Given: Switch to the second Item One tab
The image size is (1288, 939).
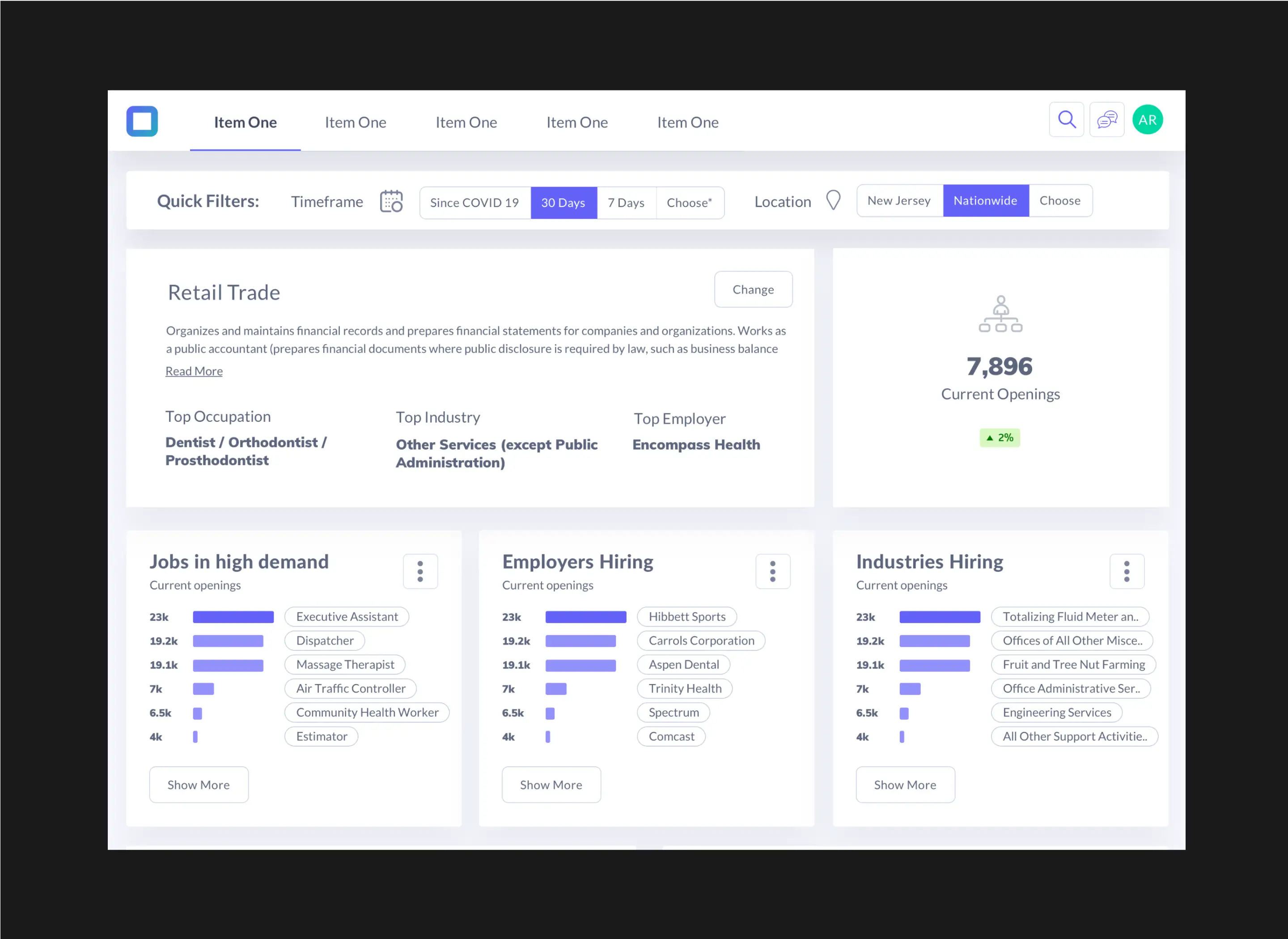Looking at the screenshot, I should coord(355,122).
